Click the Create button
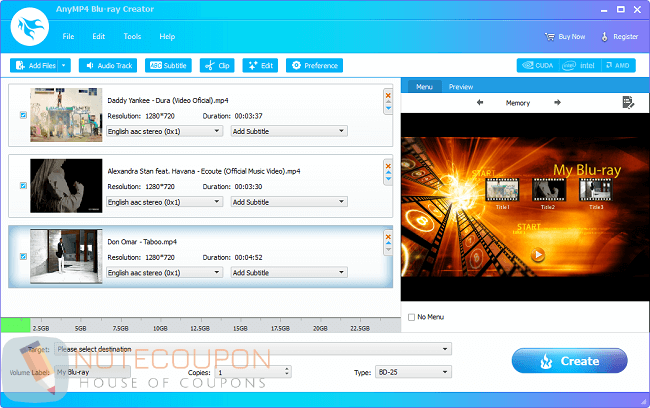The width and height of the screenshot is (650, 408). pos(570,361)
